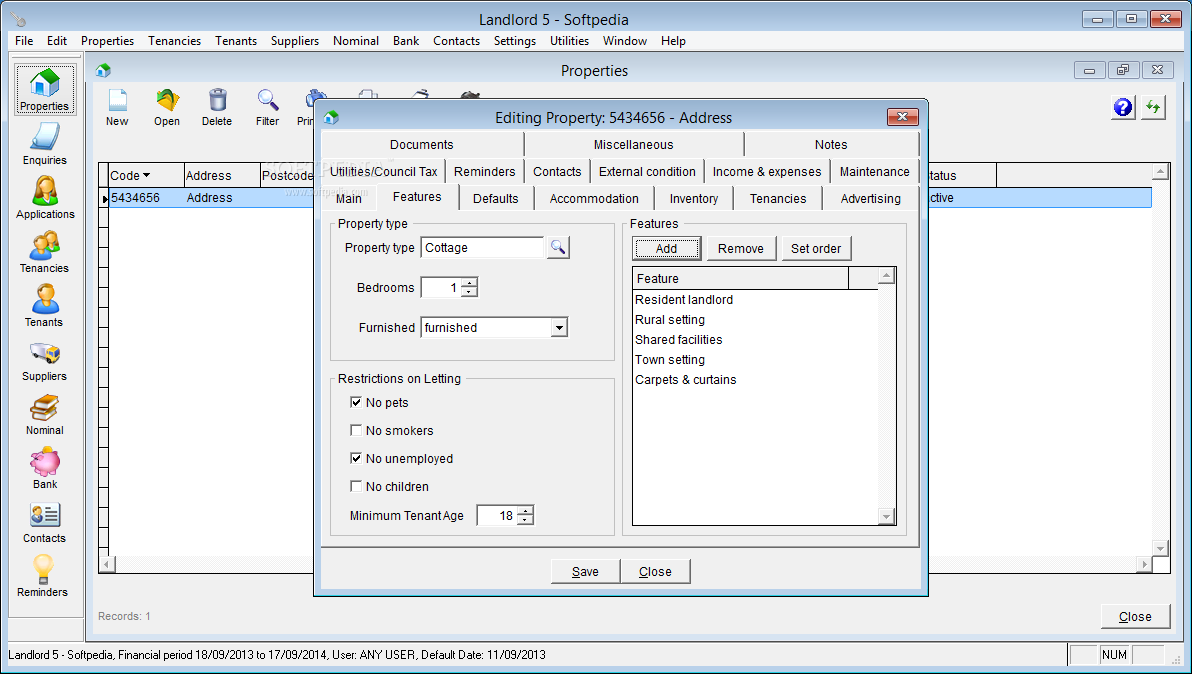The image size is (1192, 674).
Task: Open the Tenancies menu
Action: (175, 41)
